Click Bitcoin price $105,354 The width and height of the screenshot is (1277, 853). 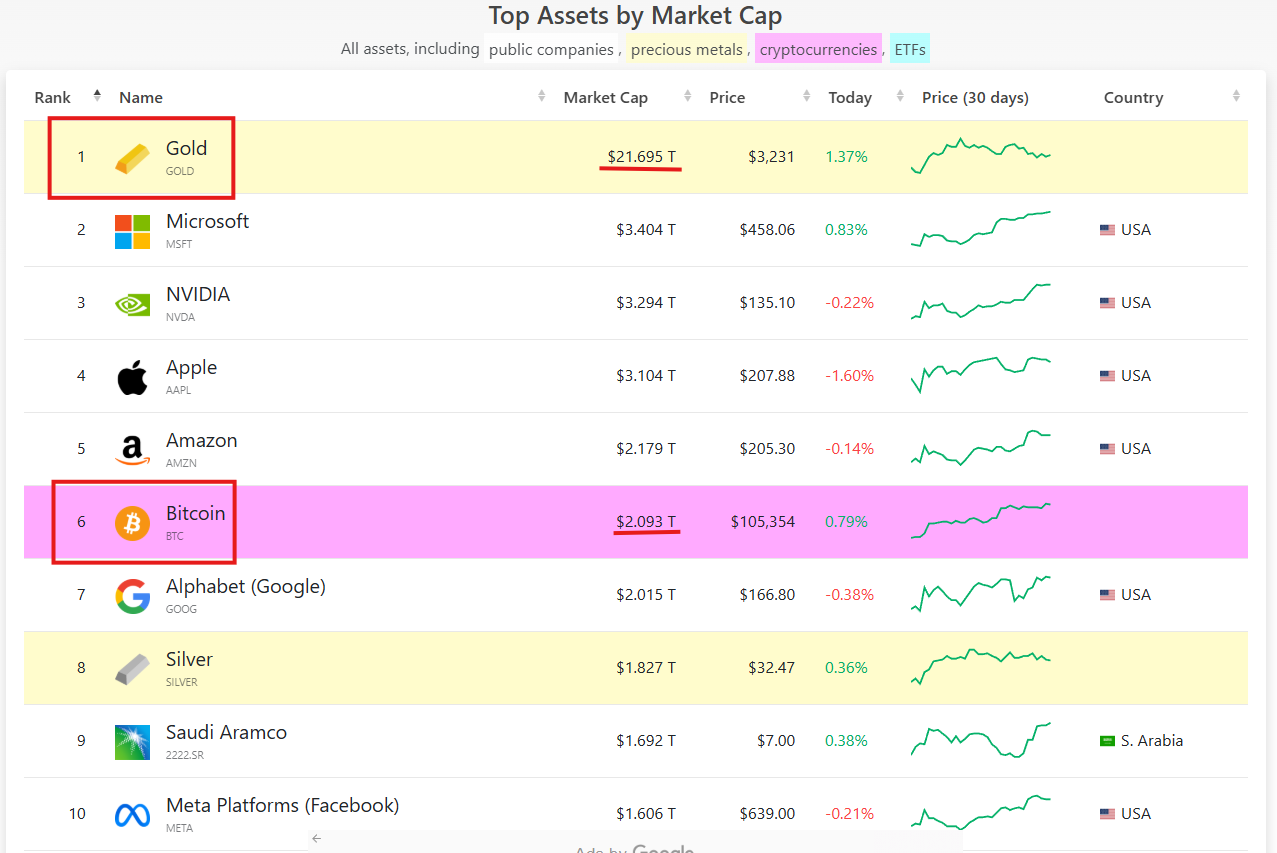(x=763, y=522)
